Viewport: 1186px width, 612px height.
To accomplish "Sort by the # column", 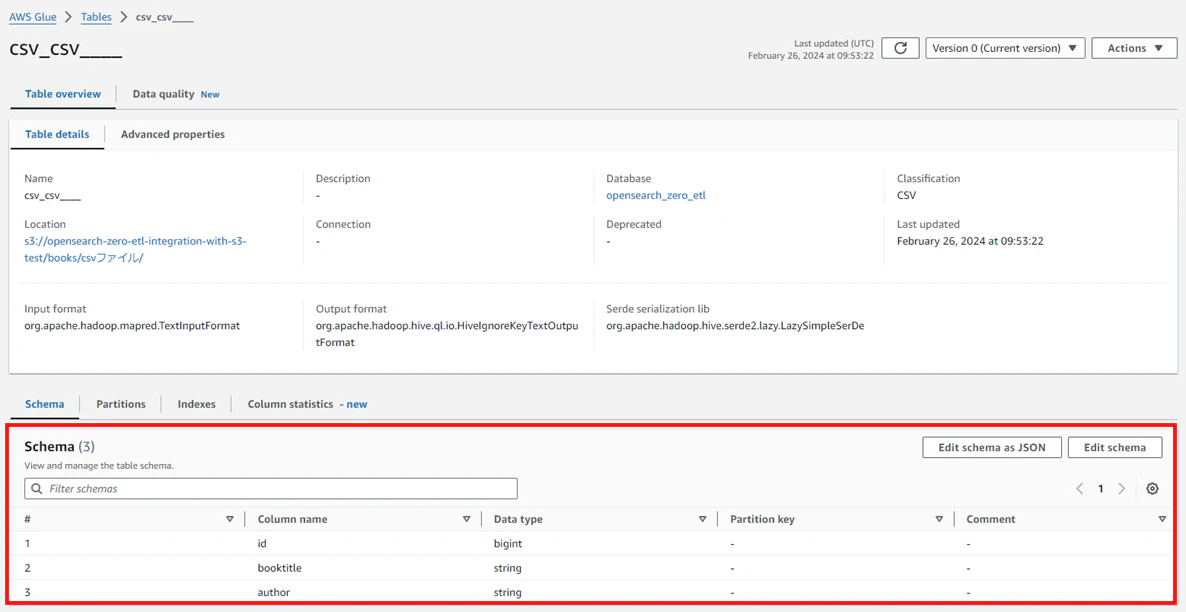I will point(230,519).
